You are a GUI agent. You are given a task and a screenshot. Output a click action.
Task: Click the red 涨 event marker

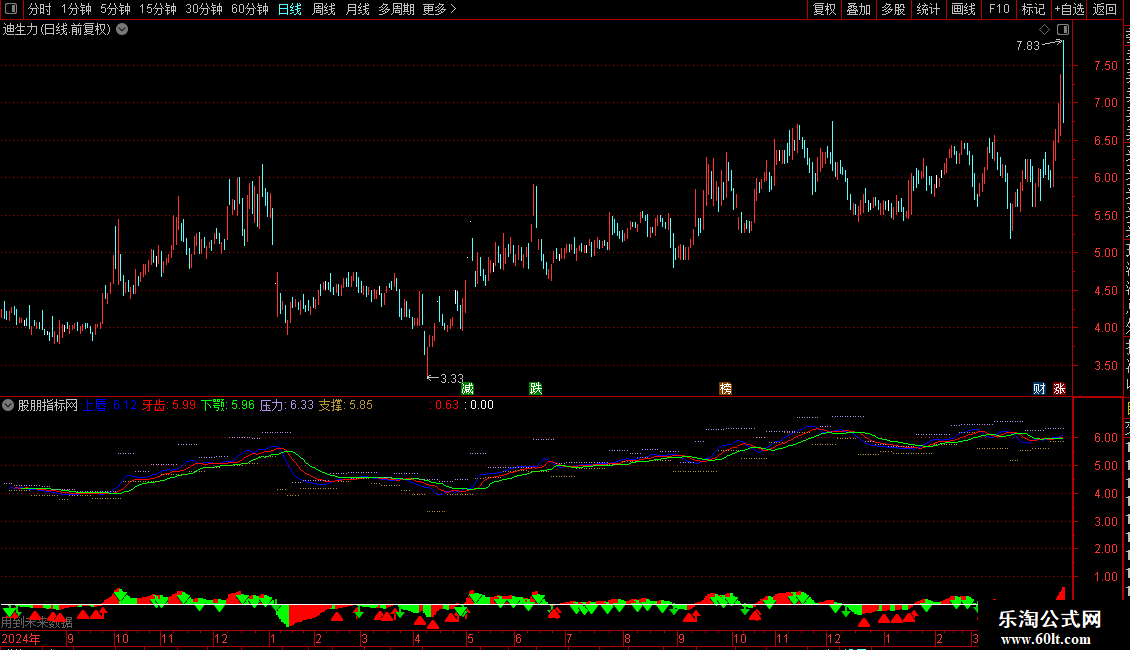point(1059,388)
